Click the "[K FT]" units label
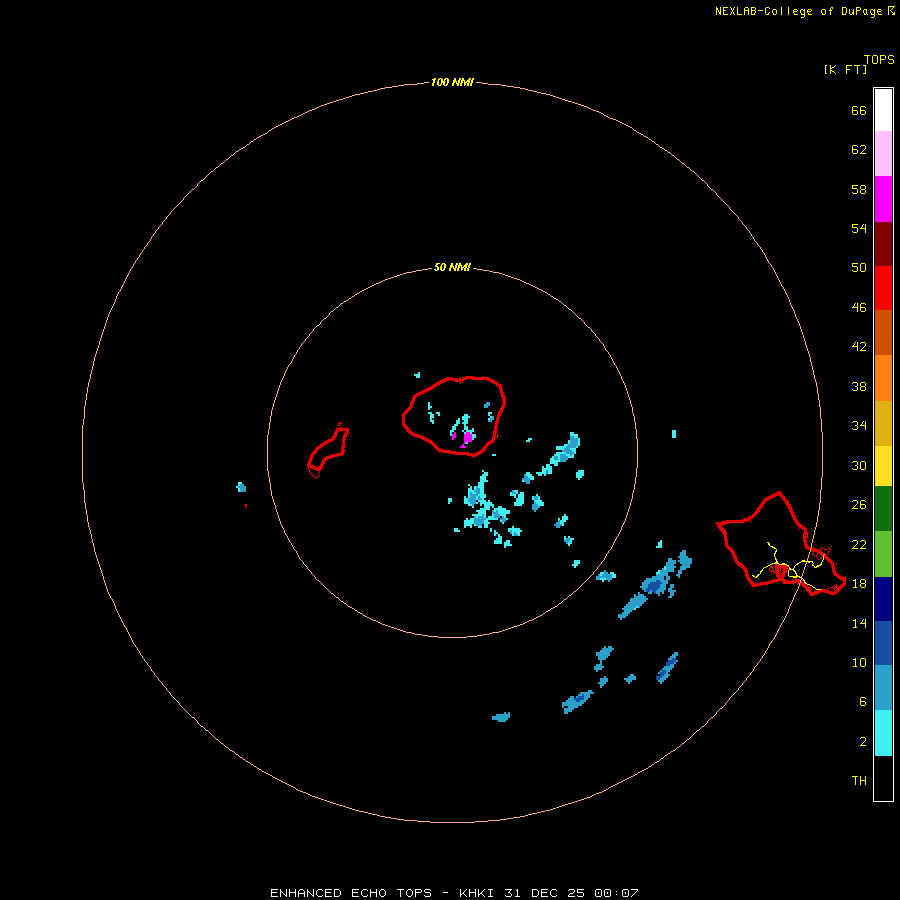 845,69
